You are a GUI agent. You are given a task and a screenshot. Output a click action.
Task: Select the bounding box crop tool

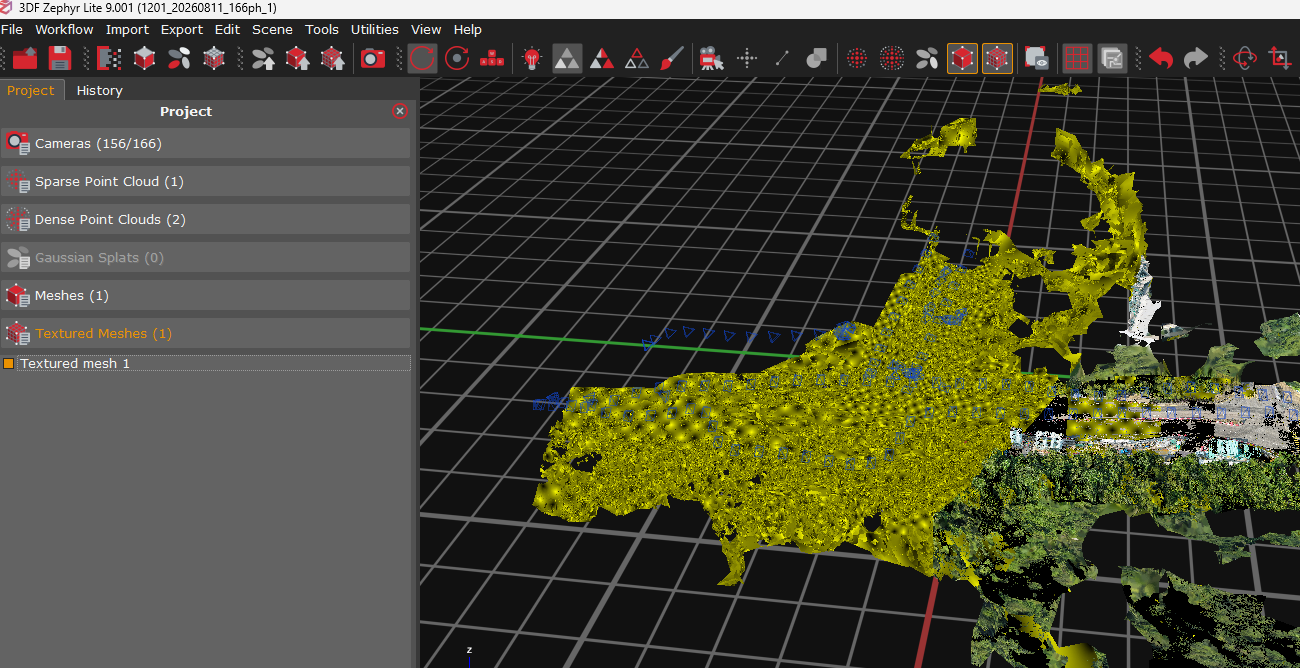[x=1279, y=58]
